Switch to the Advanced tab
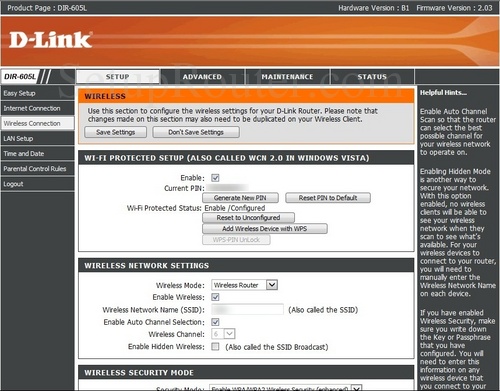Screen dimensions: 500x391 pos(202,77)
